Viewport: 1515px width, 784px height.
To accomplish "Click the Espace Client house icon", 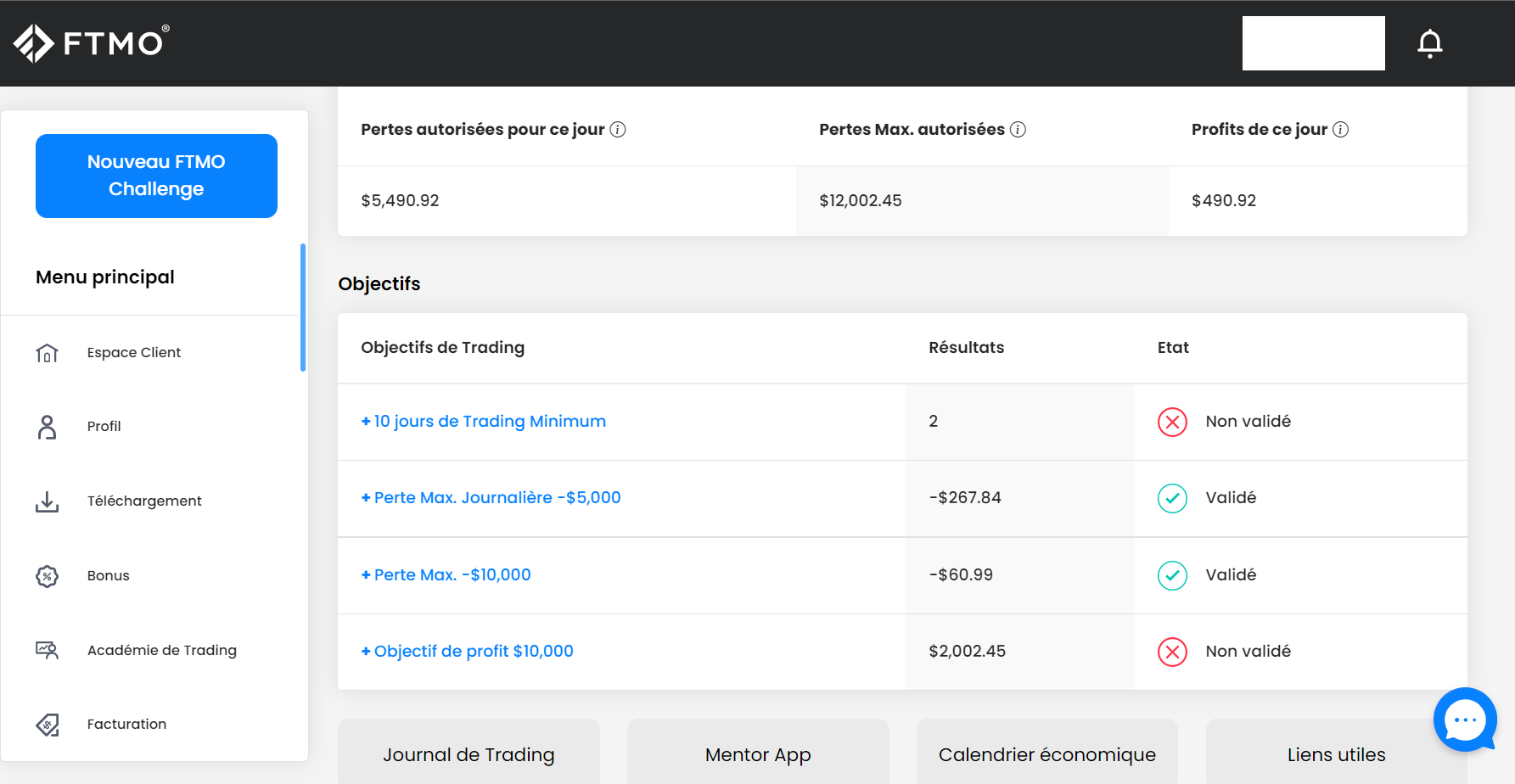I will (x=48, y=353).
